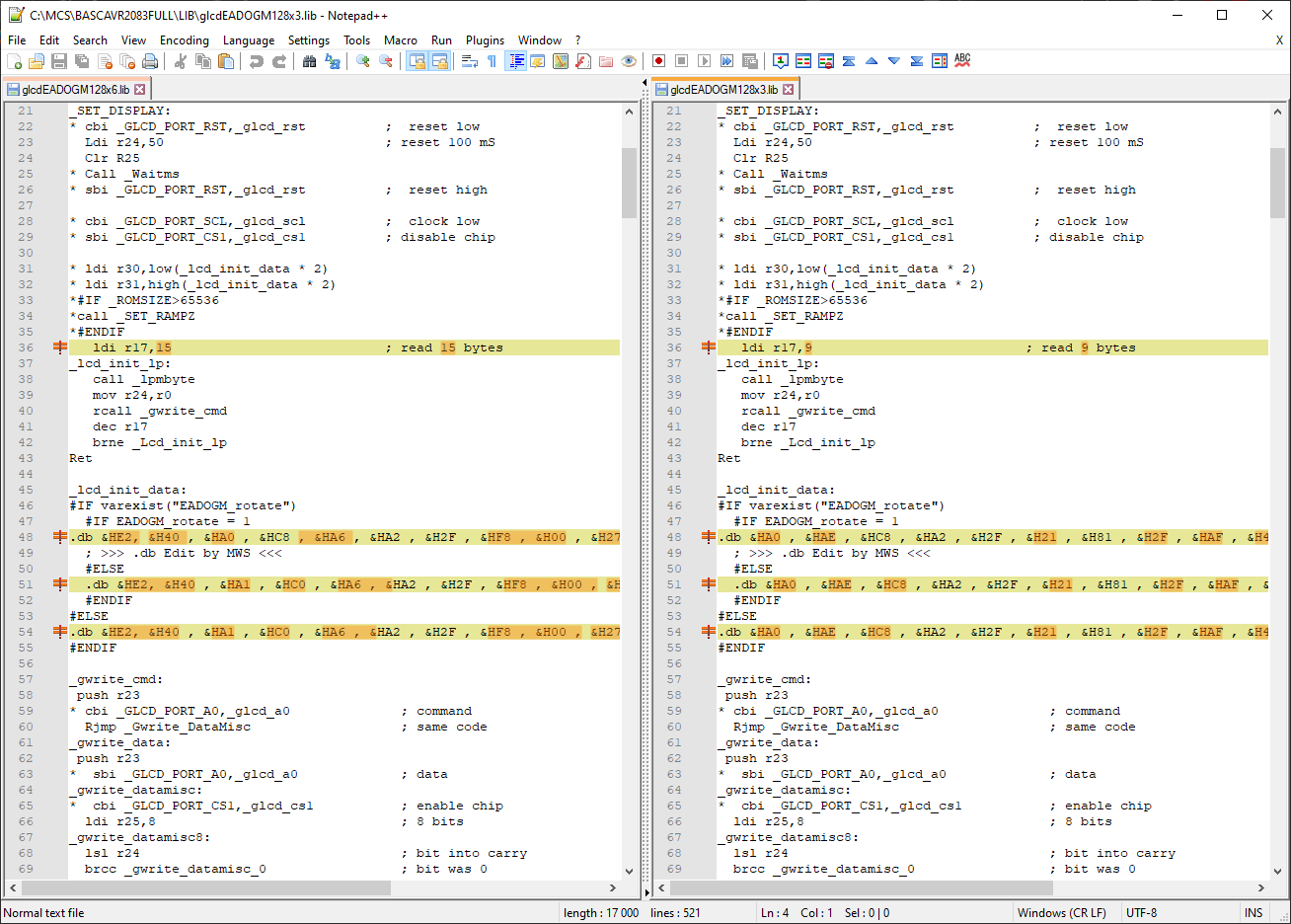Click the Save recorded macro icon

pyautogui.click(x=749, y=61)
